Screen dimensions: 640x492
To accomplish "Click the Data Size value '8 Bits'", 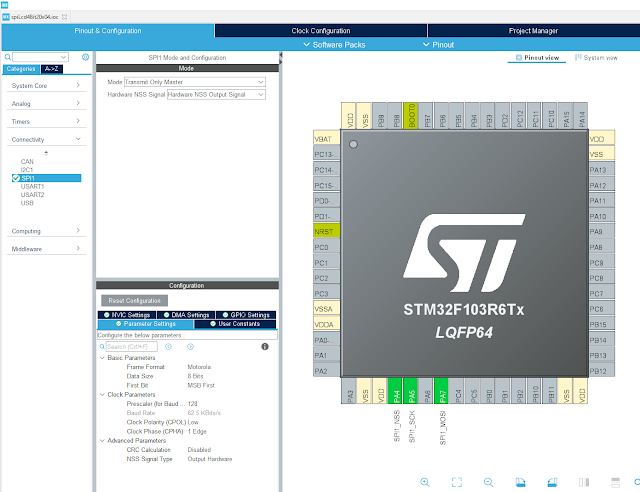I will 195,376.
